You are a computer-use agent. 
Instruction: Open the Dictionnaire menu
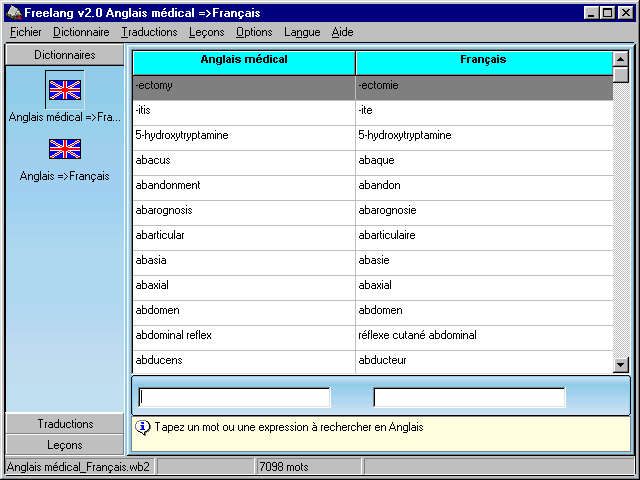click(x=81, y=32)
